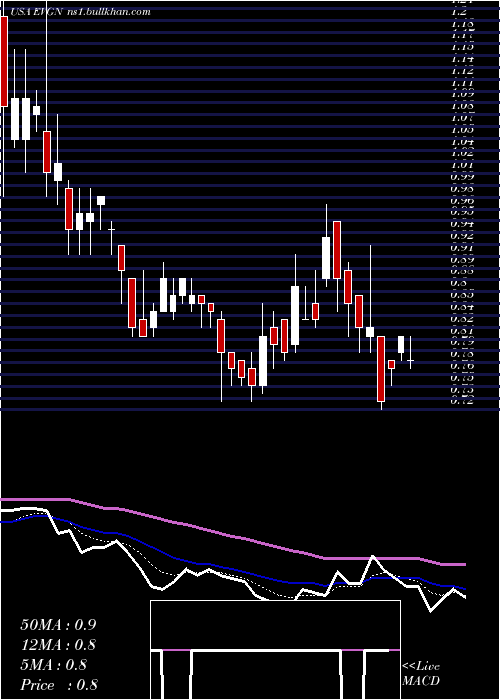Click the 1.14 price axis label
Image resolution: width=500 pixels, height=700 pixels.
click(462, 59)
